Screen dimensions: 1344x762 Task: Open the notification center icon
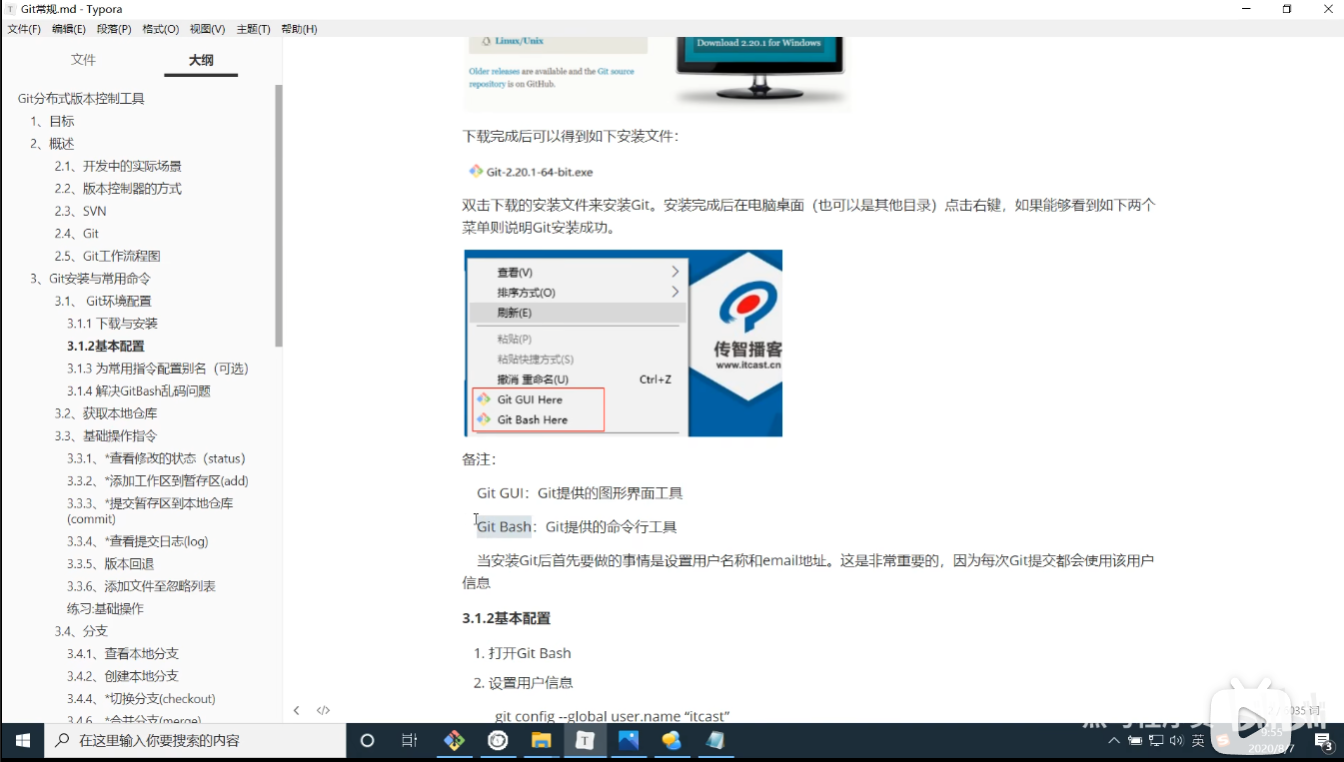(x=1322, y=741)
